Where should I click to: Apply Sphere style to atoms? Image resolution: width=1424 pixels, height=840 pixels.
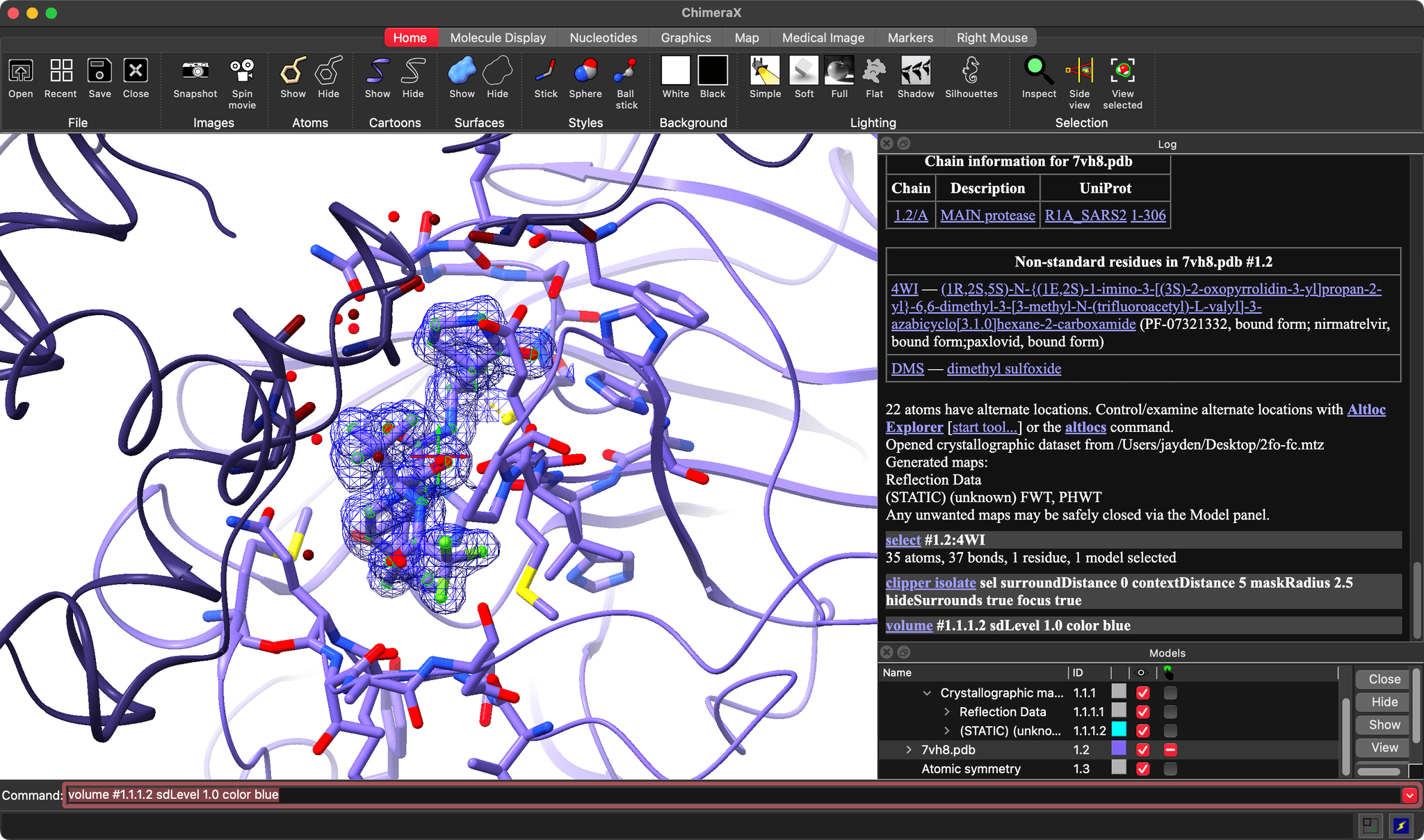585,71
